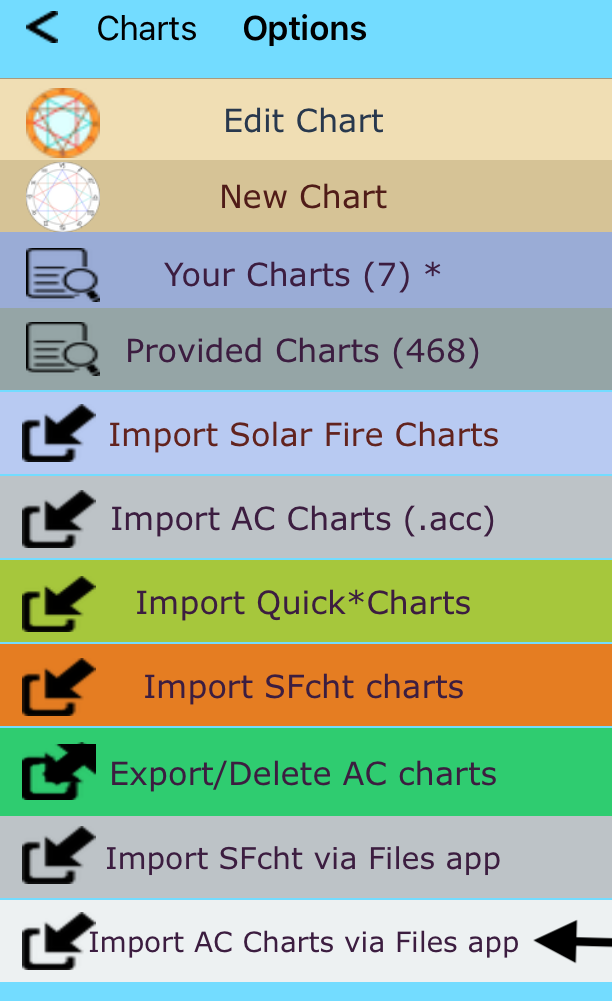Click the search icon beside Your Charts
This screenshot has width=612, height=1001.
pos(63,275)
